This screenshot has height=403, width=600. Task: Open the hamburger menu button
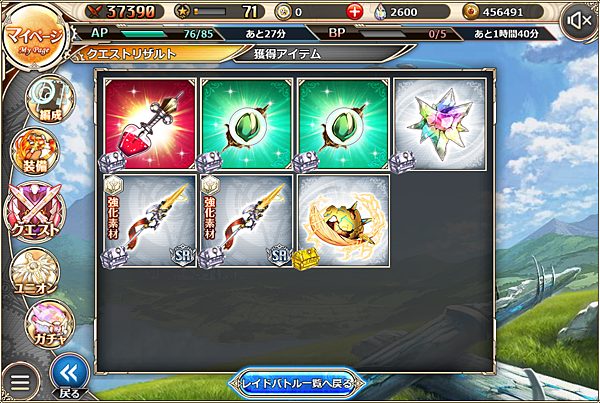click(20, 381)
